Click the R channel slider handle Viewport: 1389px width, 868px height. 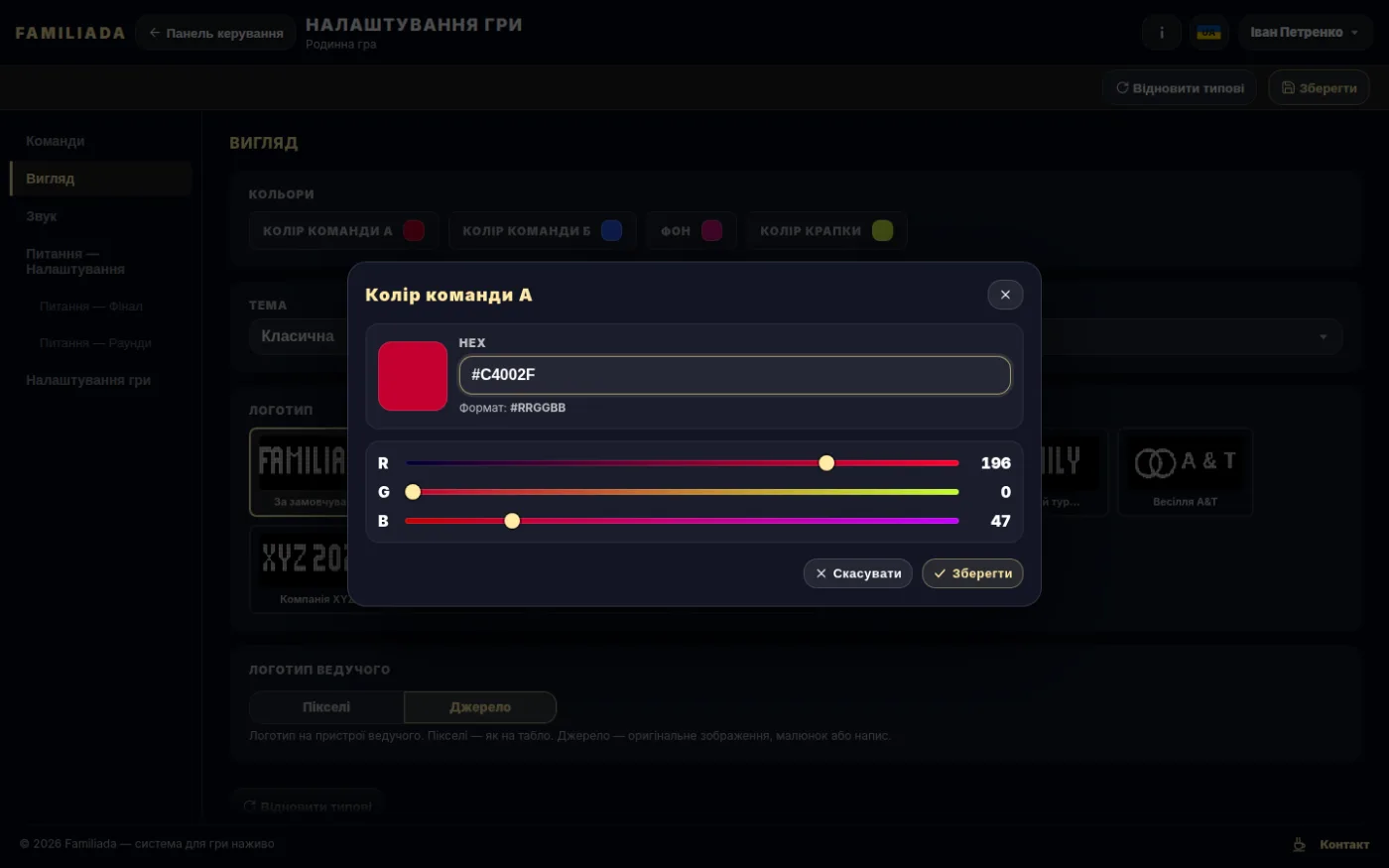(826, 463)
